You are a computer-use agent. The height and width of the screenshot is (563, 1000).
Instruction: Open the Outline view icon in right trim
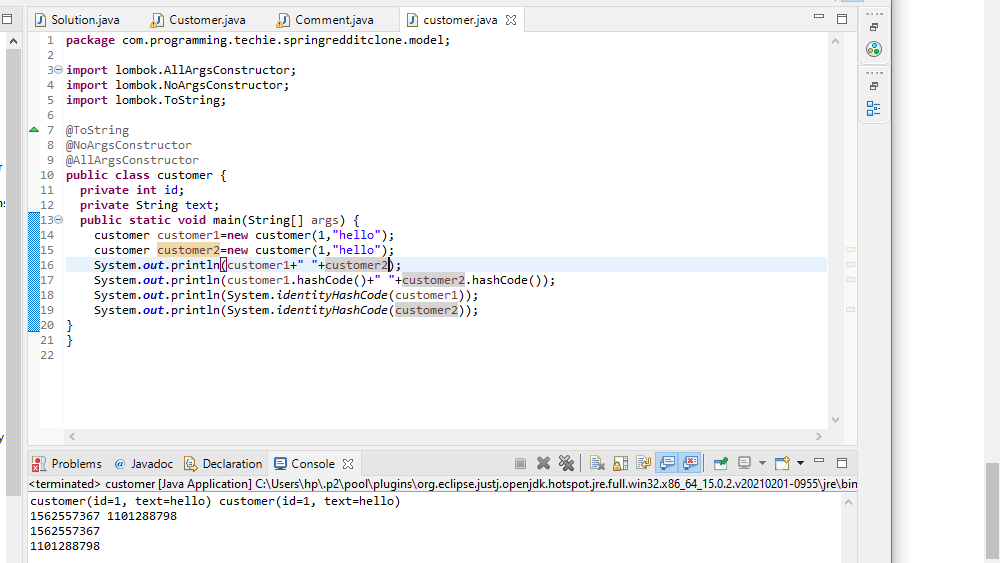(874, 109)
